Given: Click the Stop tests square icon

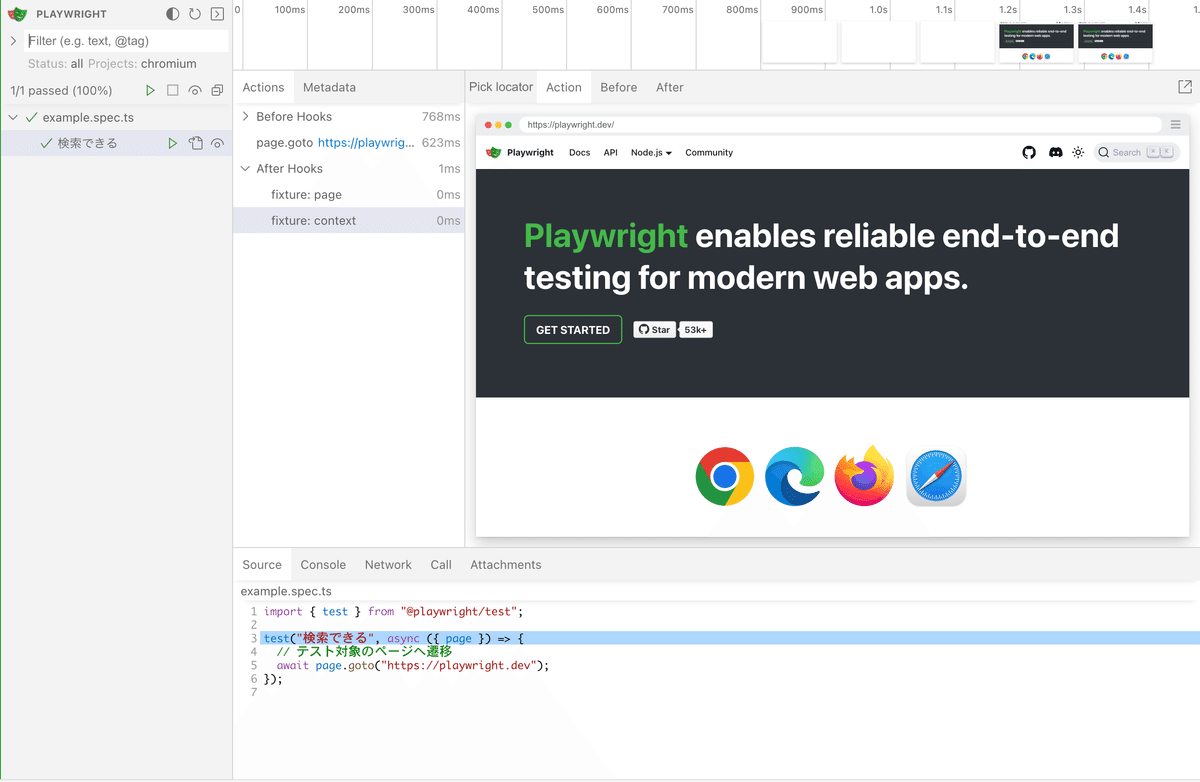Looking at the screenshot, I should [x=173, y=91].
